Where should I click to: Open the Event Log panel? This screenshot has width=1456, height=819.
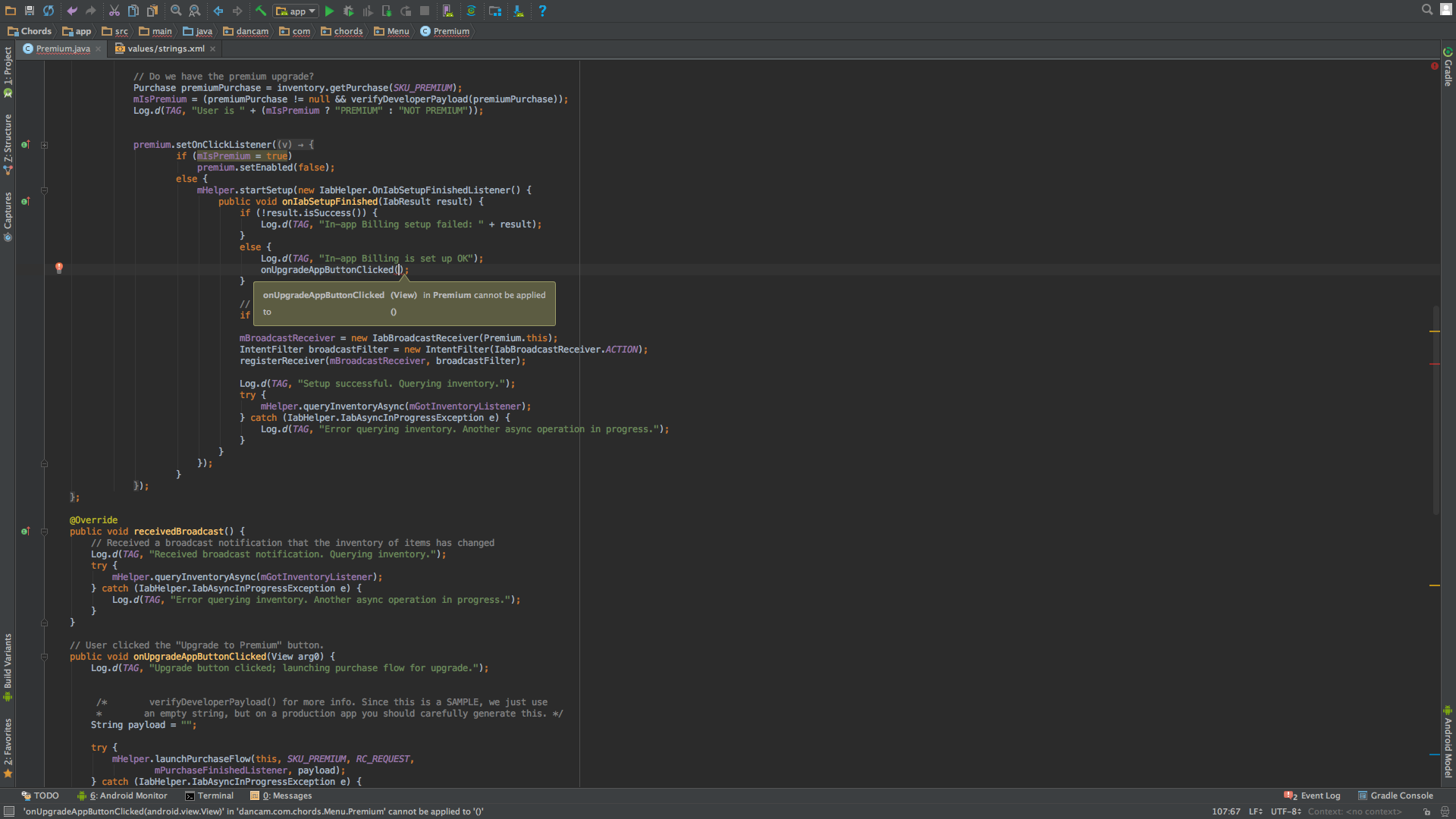pyautogui.click(x=1312, y=795)
